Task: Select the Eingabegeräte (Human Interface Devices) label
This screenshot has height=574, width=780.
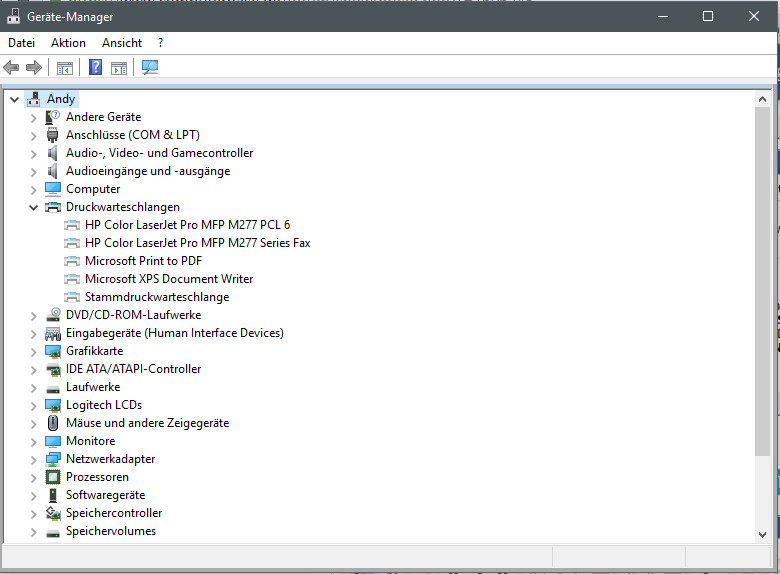Action: [175, 333]
